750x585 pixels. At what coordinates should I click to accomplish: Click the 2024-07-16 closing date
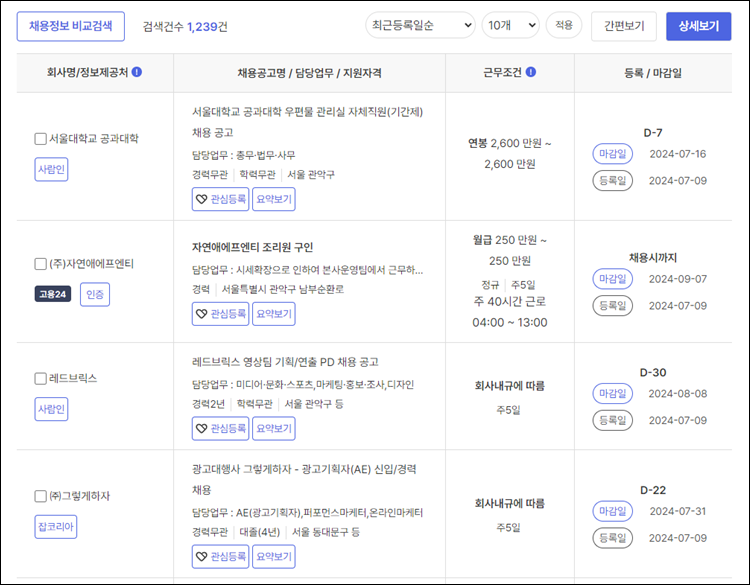click(x=678, y=154)
